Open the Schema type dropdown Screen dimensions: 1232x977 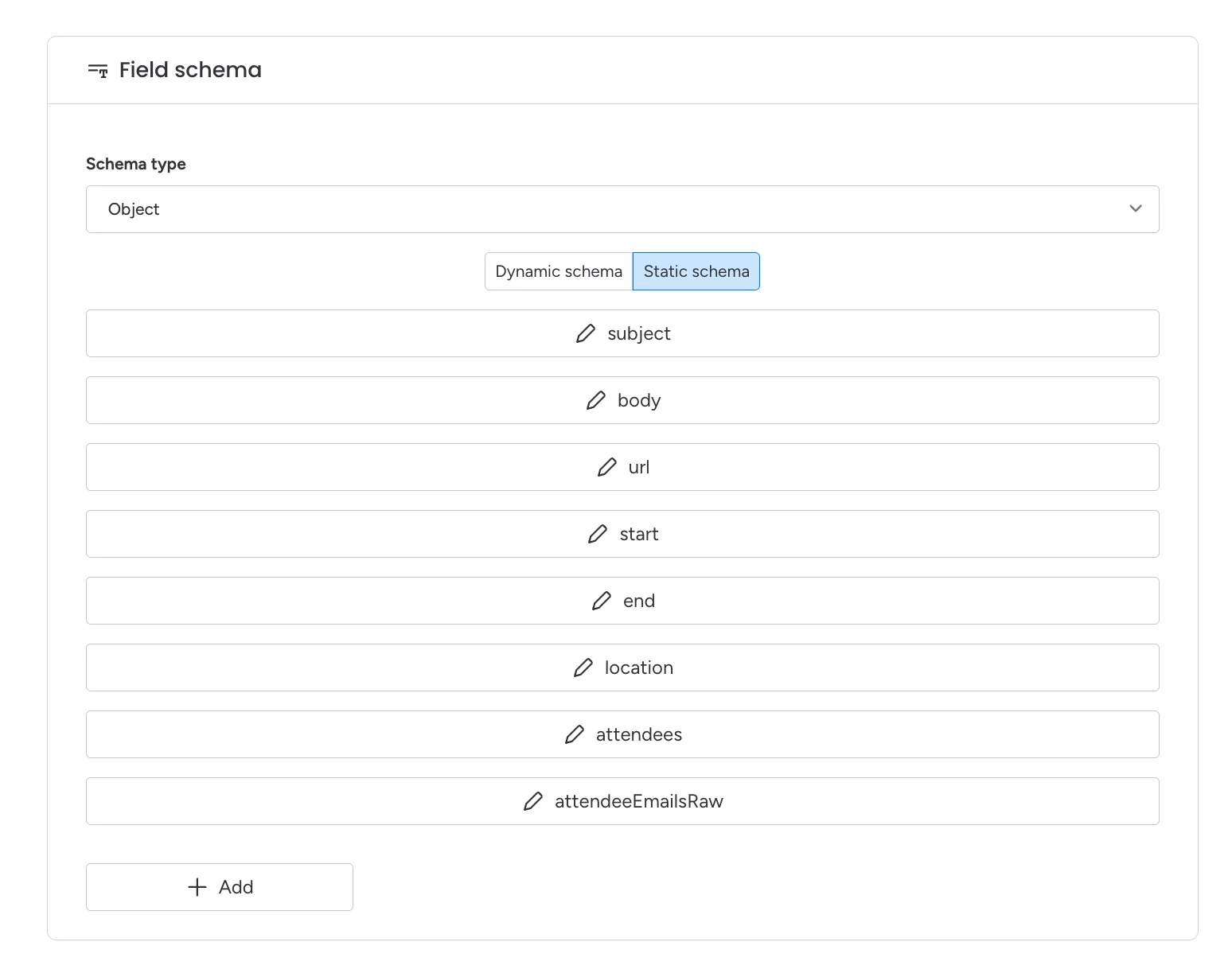(622, 209)
